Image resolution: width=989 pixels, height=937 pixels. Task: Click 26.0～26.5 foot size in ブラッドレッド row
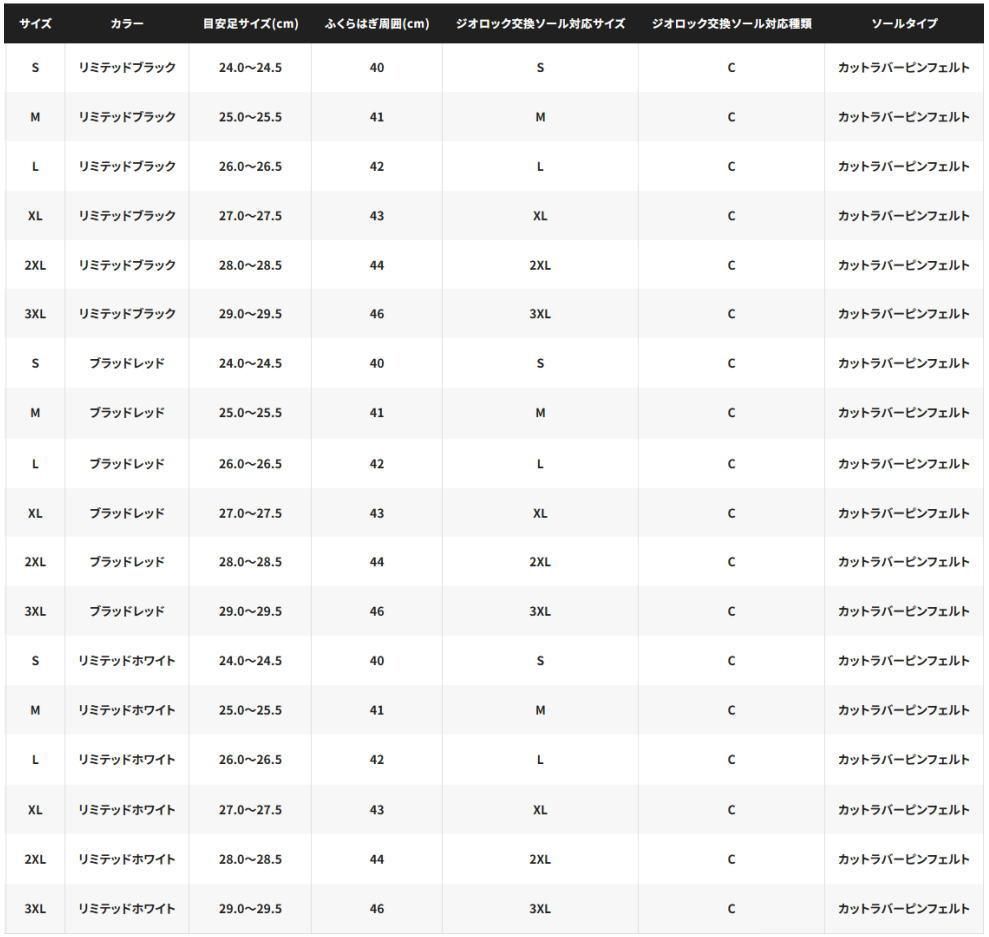pyautogui.click(x=250, y=464)
